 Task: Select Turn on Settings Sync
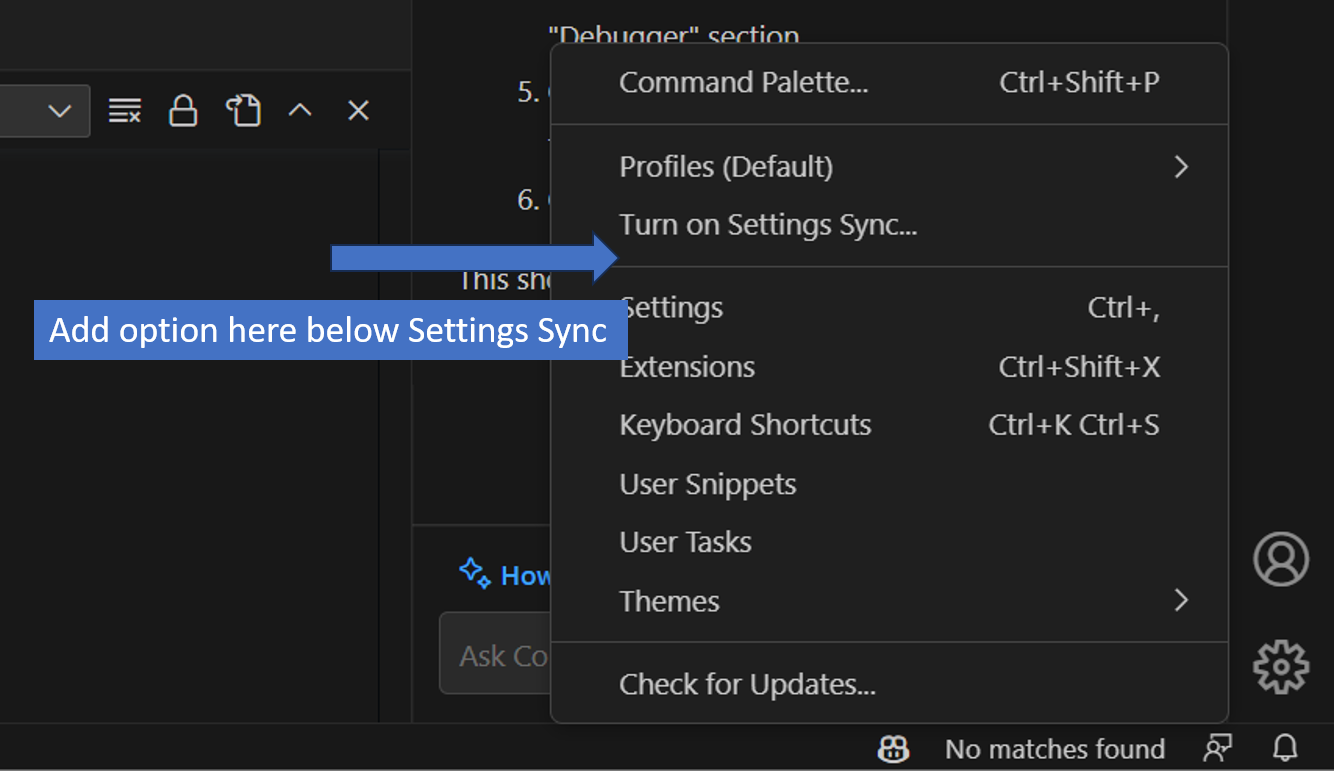(x=889, y=225)
